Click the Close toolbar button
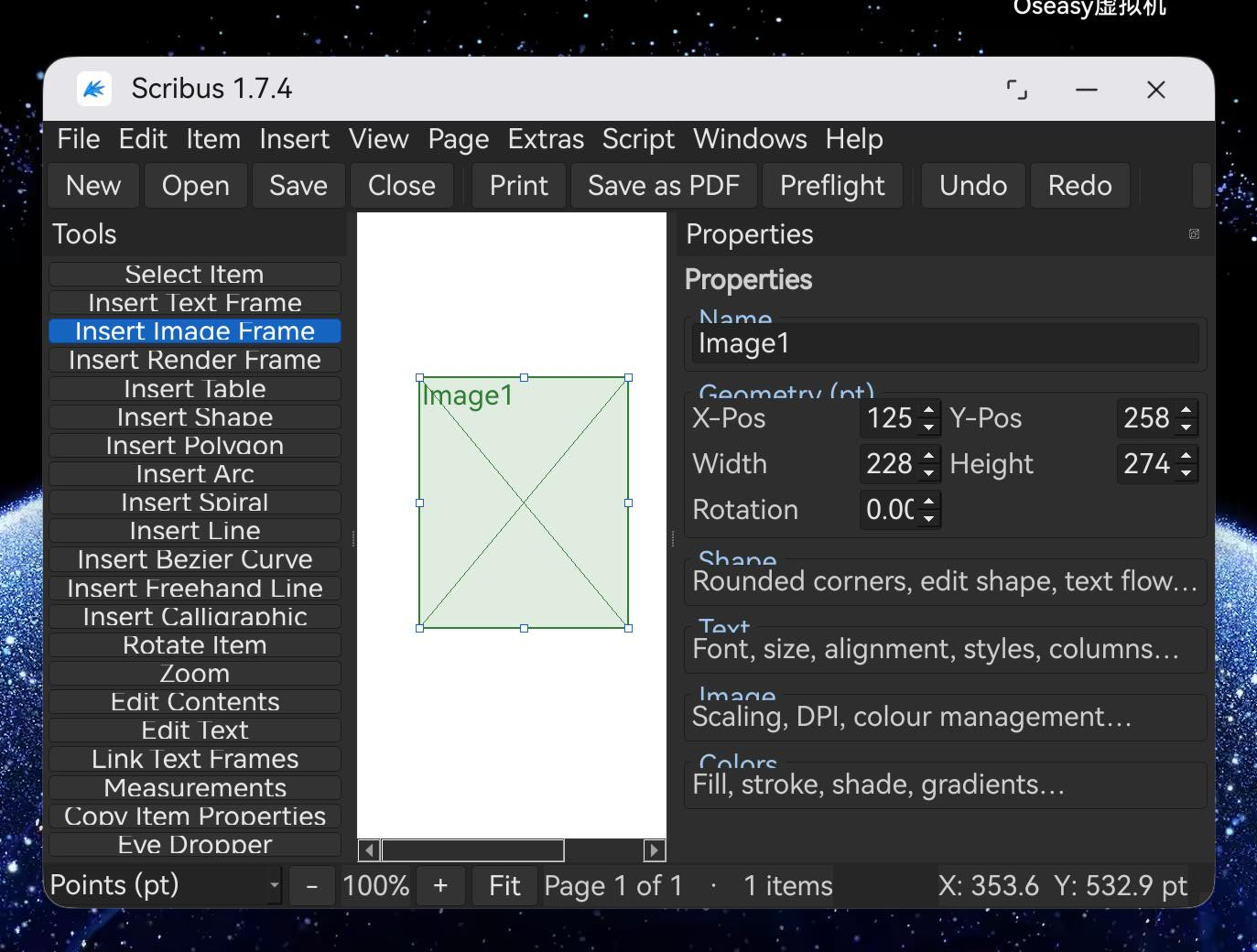 click(402, 186)
